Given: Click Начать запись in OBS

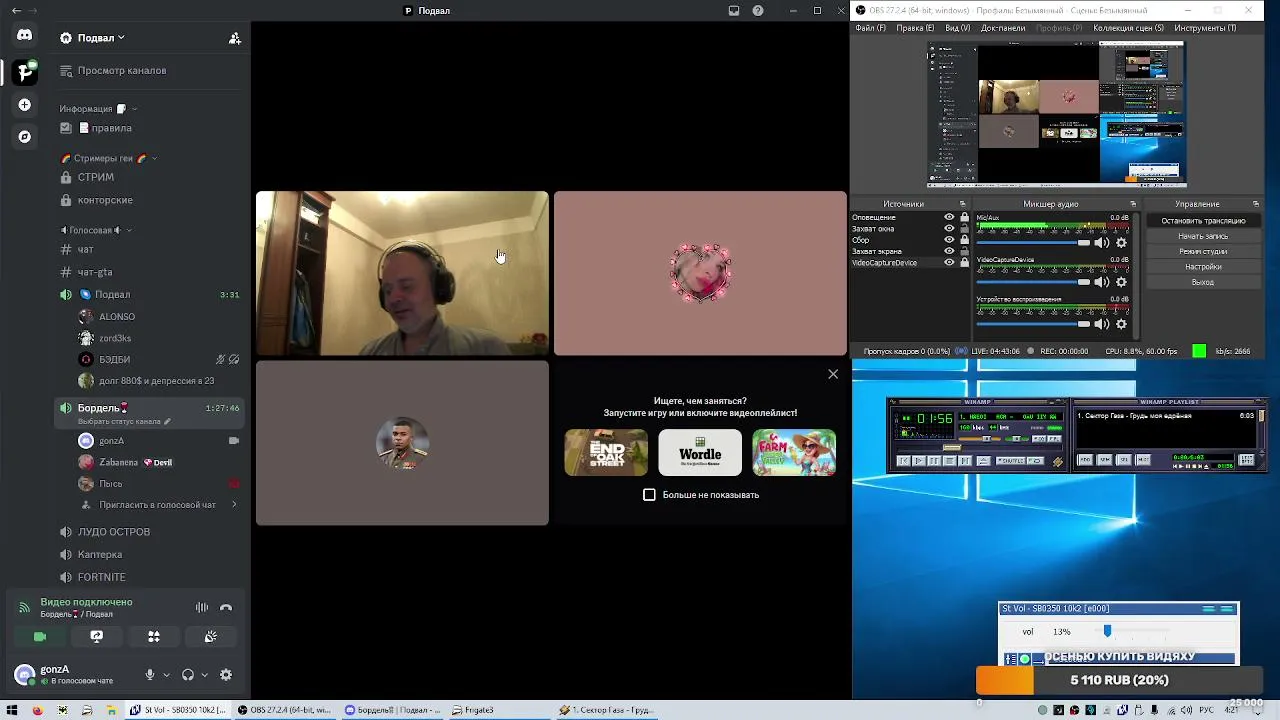Looking at the screenshot, I should [x=1203, y=236].
